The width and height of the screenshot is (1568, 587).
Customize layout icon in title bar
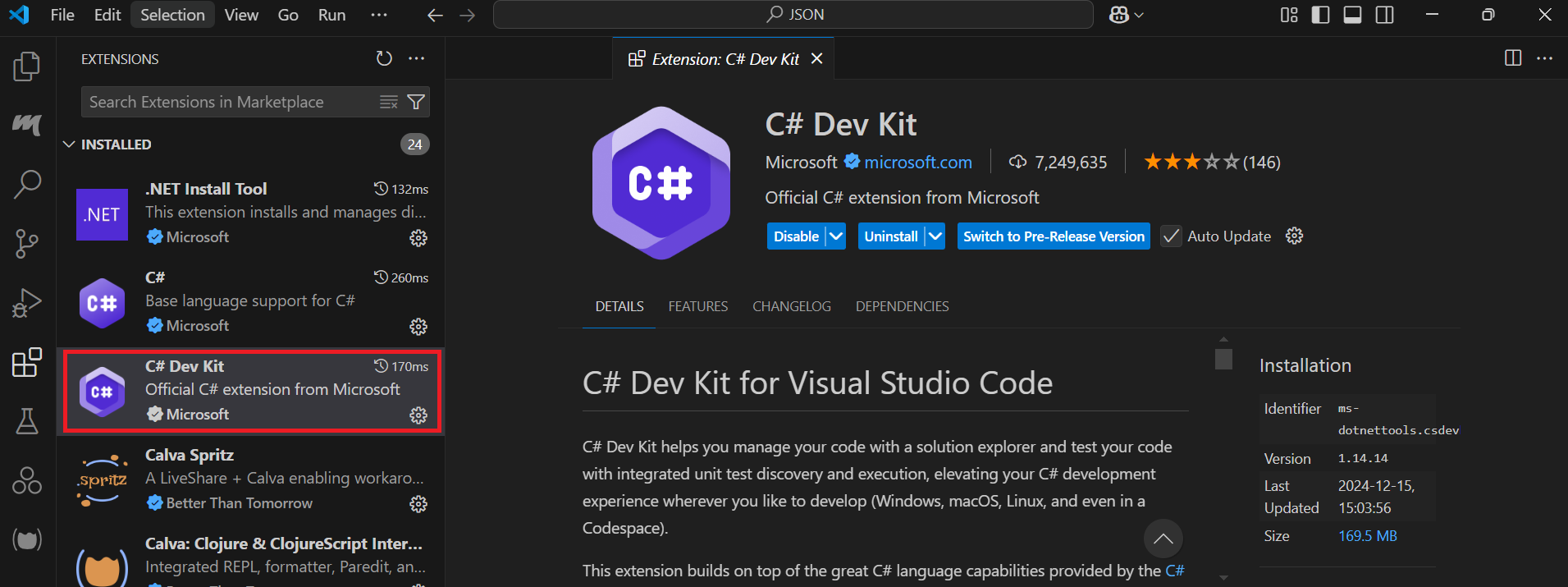coord(1289,15)
